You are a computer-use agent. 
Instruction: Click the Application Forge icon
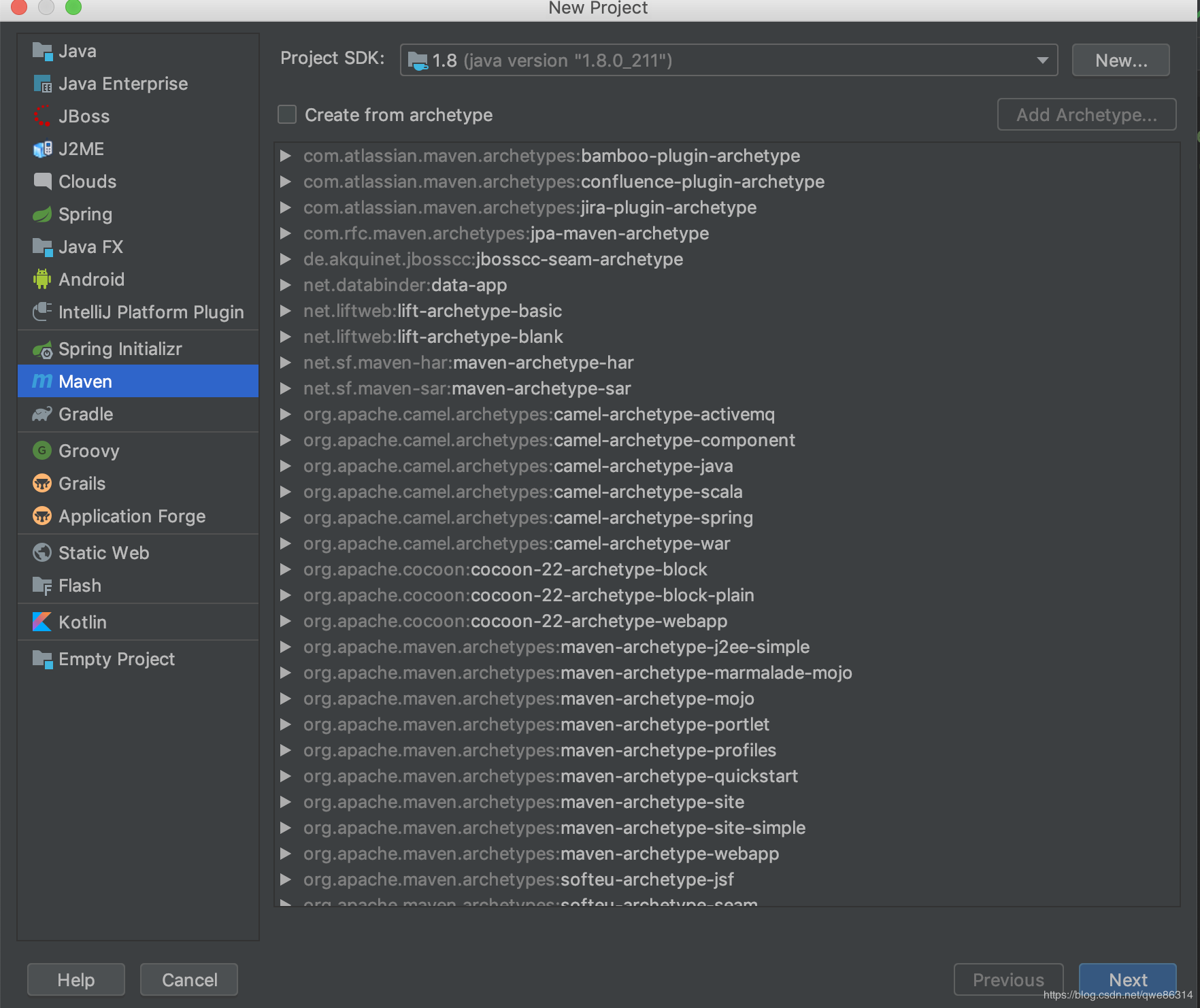[42, 516]
